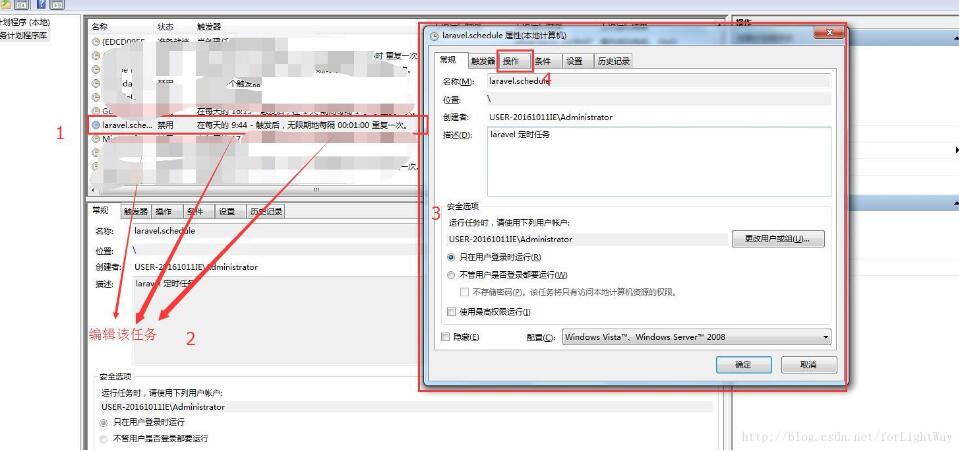Open '设置' tab in lower details pane
Viewport: 959px width, 452px height.
(x=227, y=212)
